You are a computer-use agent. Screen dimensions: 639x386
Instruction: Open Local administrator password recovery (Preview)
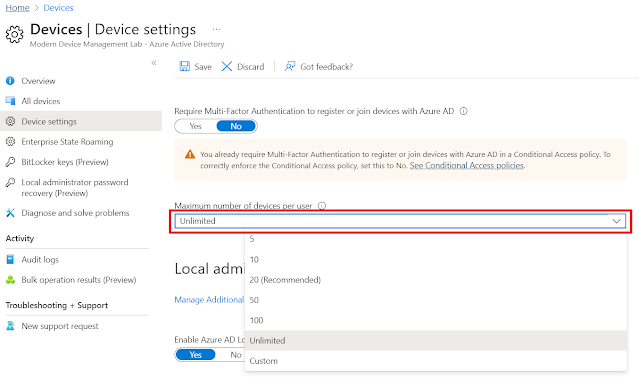(x=75, y=187)
